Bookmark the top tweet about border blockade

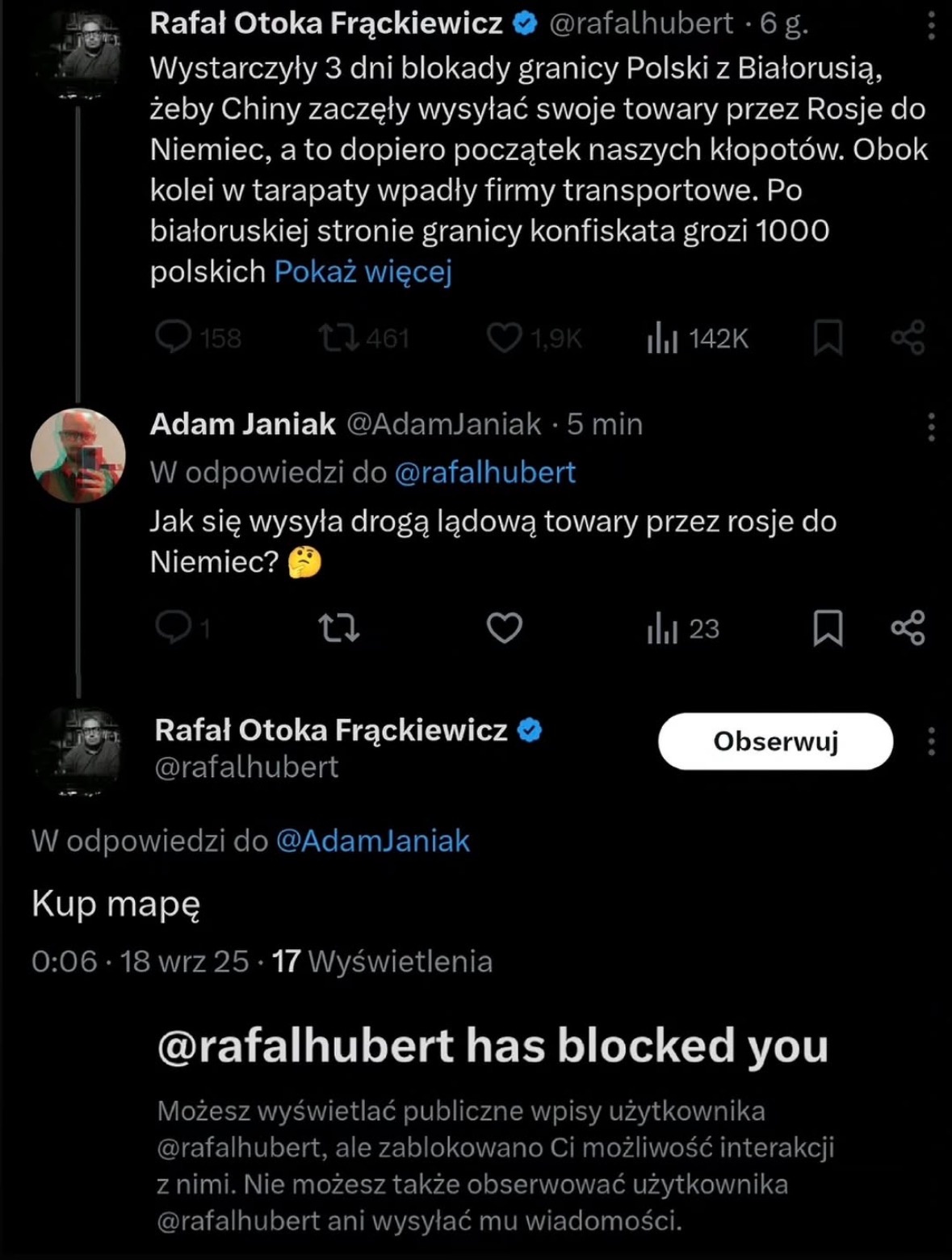(x=828, y=337)
